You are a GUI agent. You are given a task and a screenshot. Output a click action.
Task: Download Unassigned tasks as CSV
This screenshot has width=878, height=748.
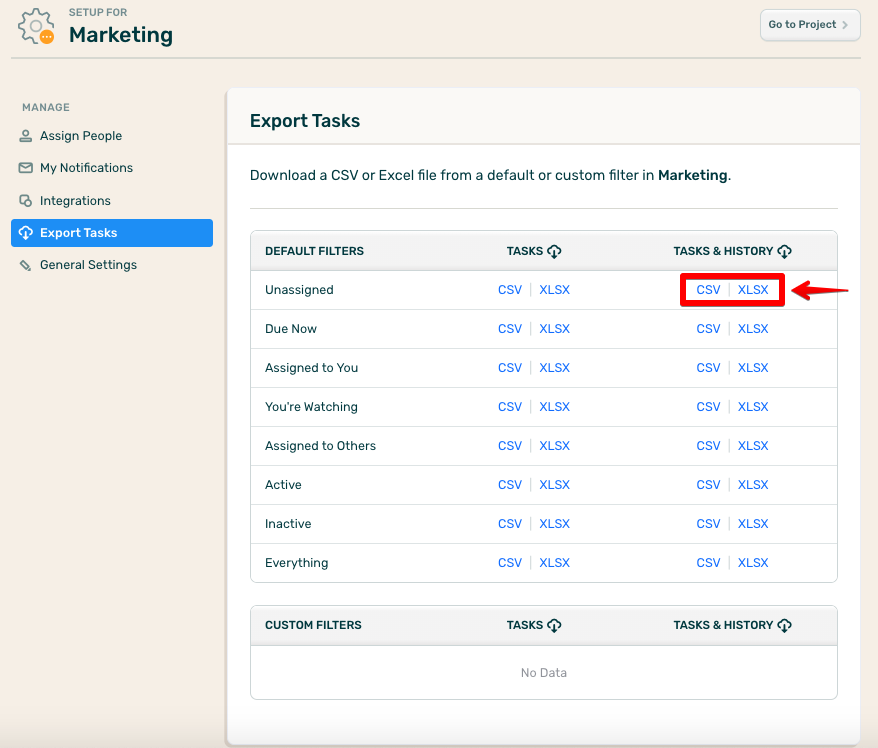pyautogui.click(x=510, y=290)
